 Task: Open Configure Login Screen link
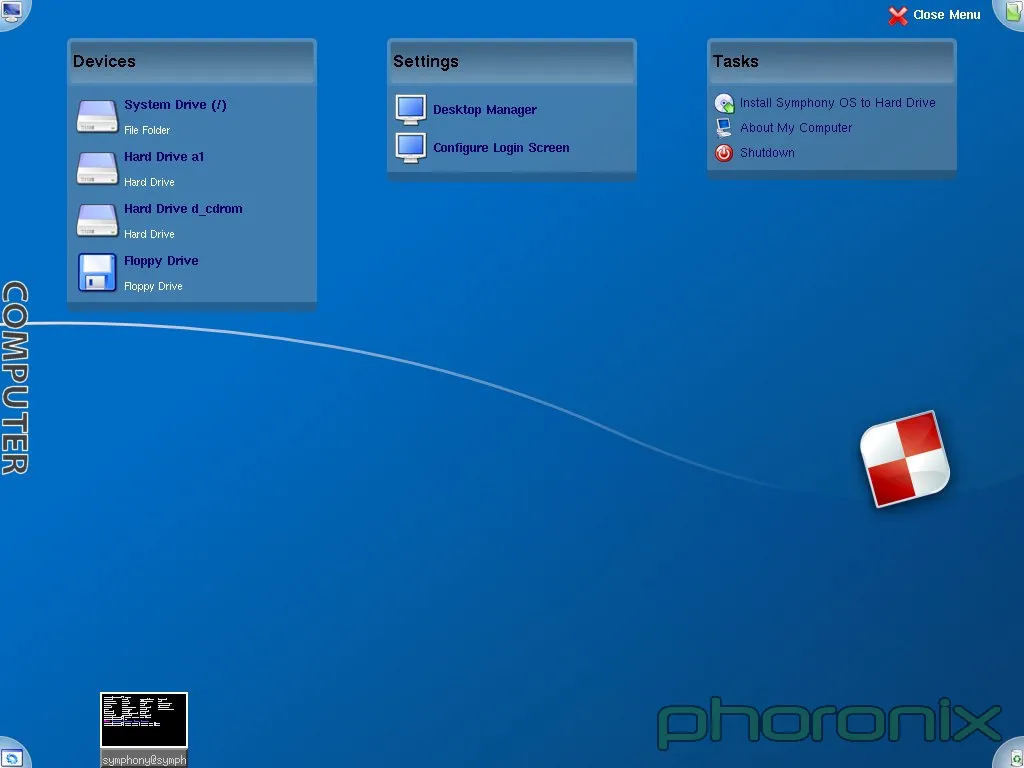click(x=501, y=148)
